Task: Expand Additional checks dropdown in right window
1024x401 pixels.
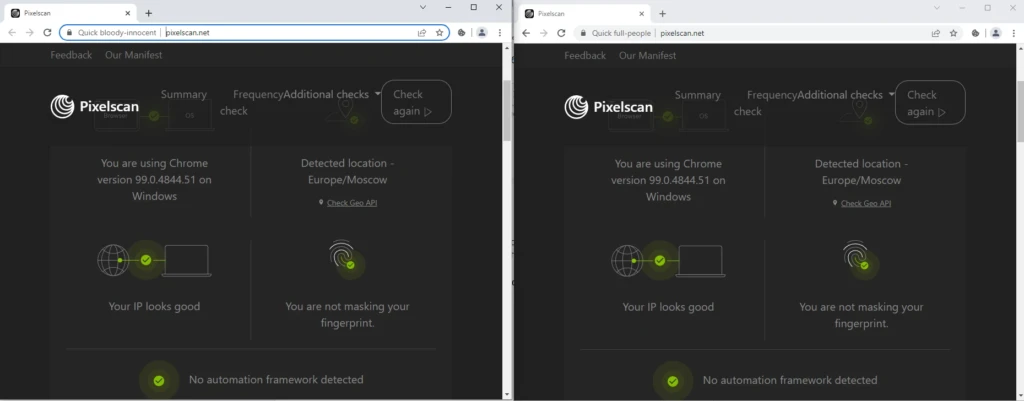Action: click(x=846, y=95)
